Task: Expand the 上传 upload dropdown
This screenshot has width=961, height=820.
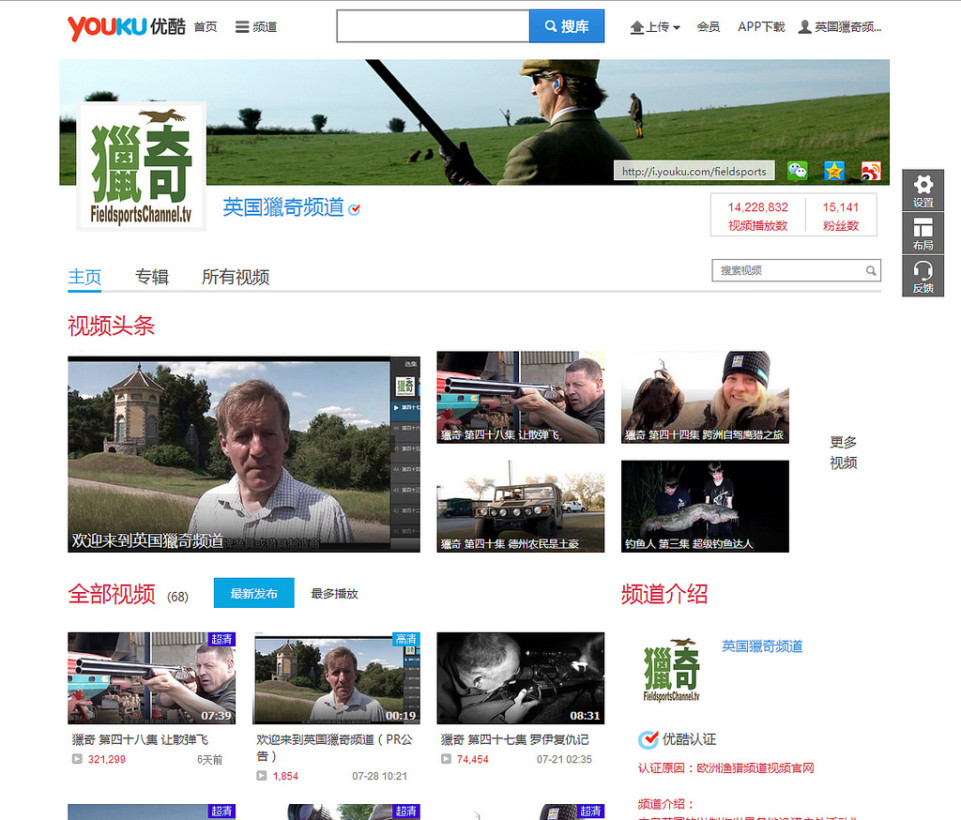Action: click(x=654, y=27)
